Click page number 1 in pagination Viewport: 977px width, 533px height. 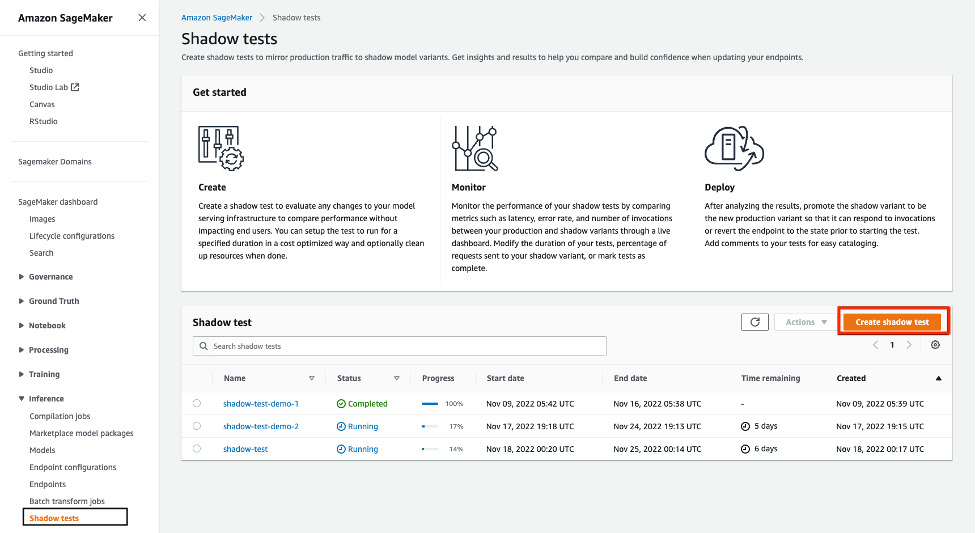click(x=892, y=345)
